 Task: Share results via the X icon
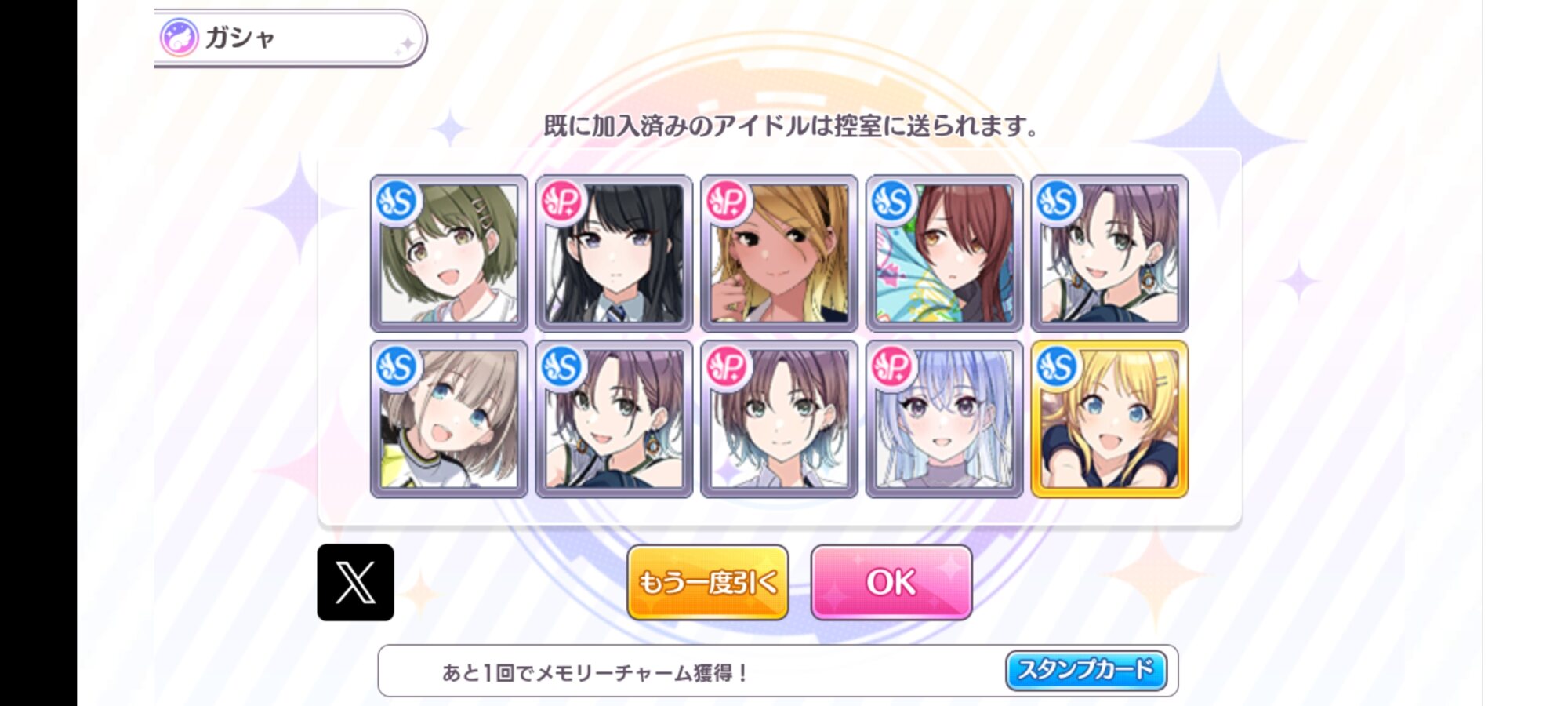tap(355, 582)
